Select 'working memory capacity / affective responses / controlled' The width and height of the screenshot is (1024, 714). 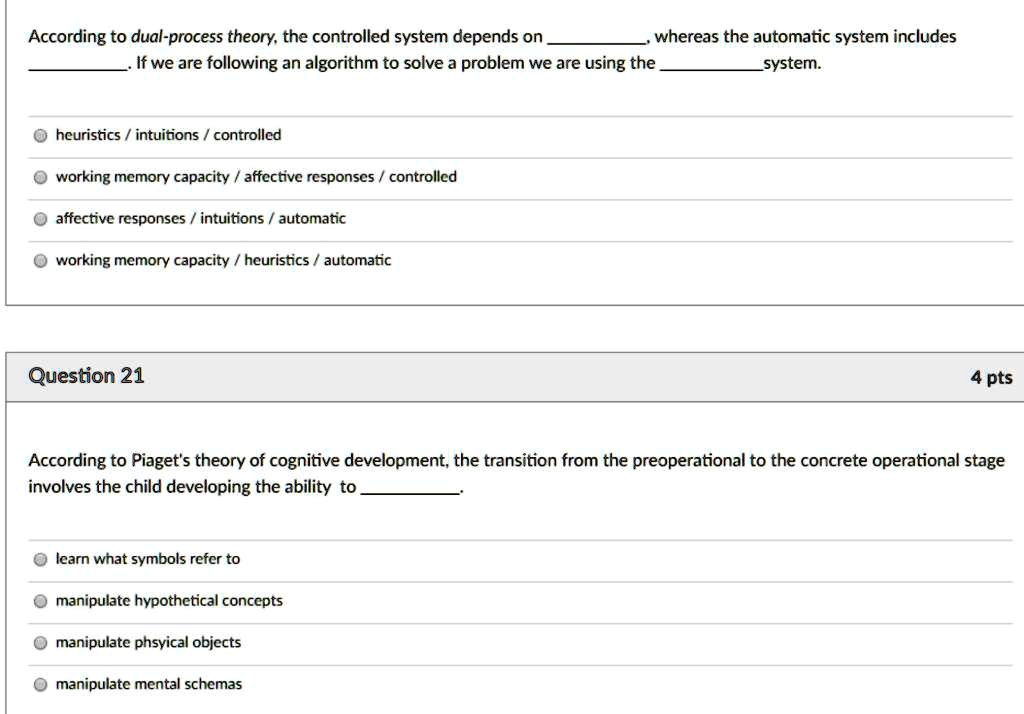click(x=40, y=176)
